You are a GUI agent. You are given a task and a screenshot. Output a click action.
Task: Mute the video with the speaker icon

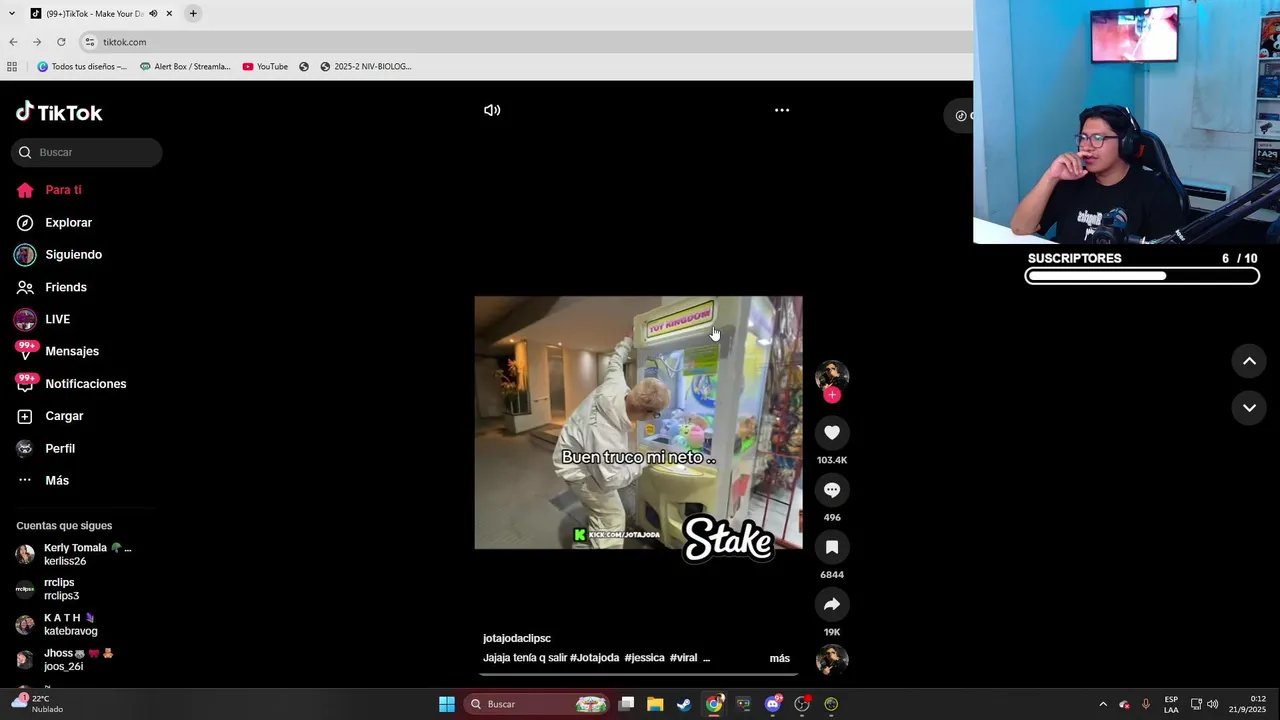492,110
